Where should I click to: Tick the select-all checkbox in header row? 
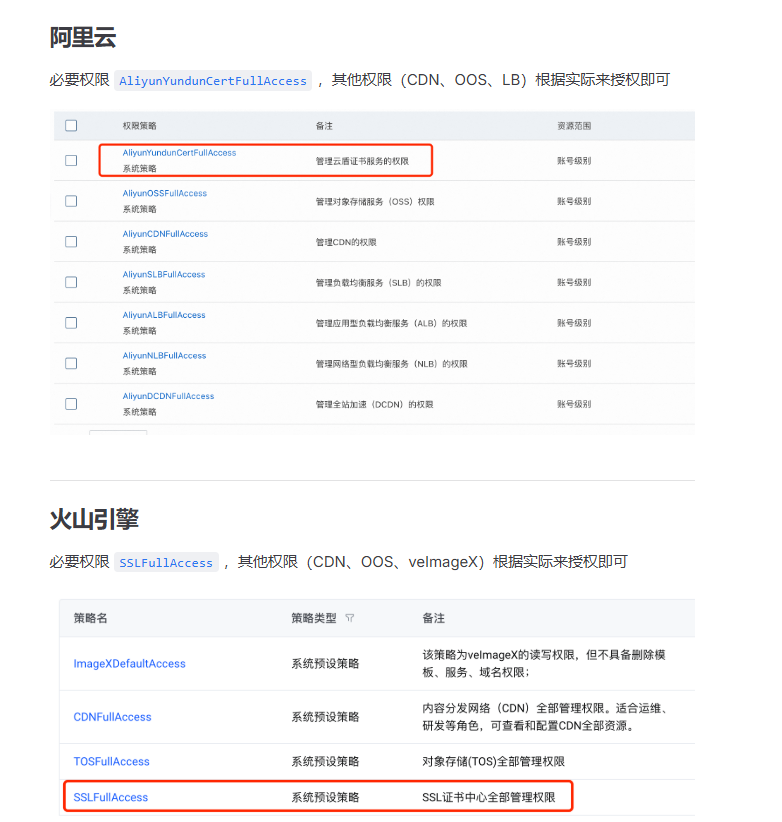click(71, 125)
